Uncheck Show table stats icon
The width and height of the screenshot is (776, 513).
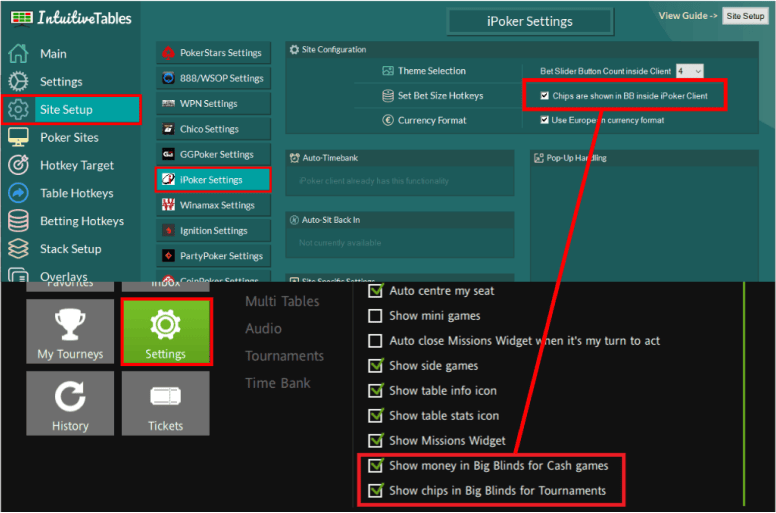tap(375, 416)
